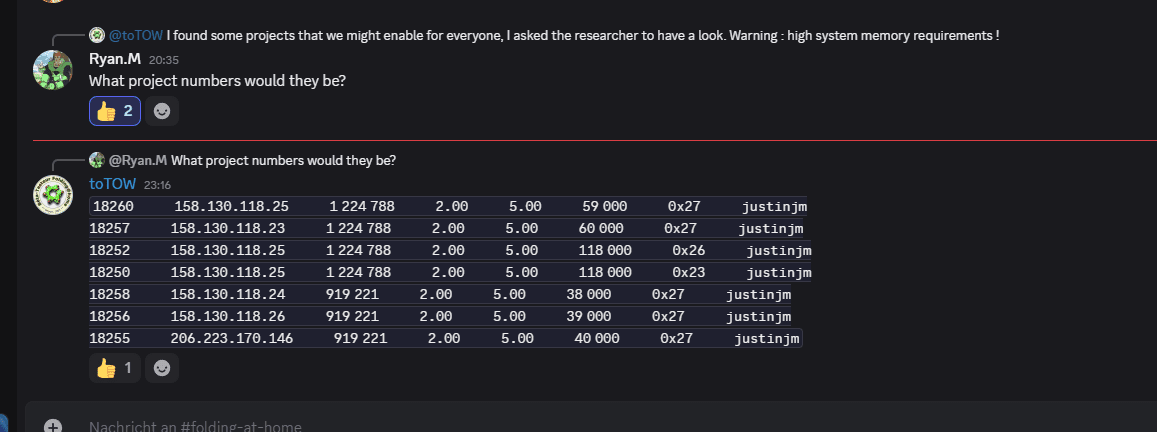Open the plus attachment button in message bar
Screen dimensions: 1157x432
coord(53,426)
